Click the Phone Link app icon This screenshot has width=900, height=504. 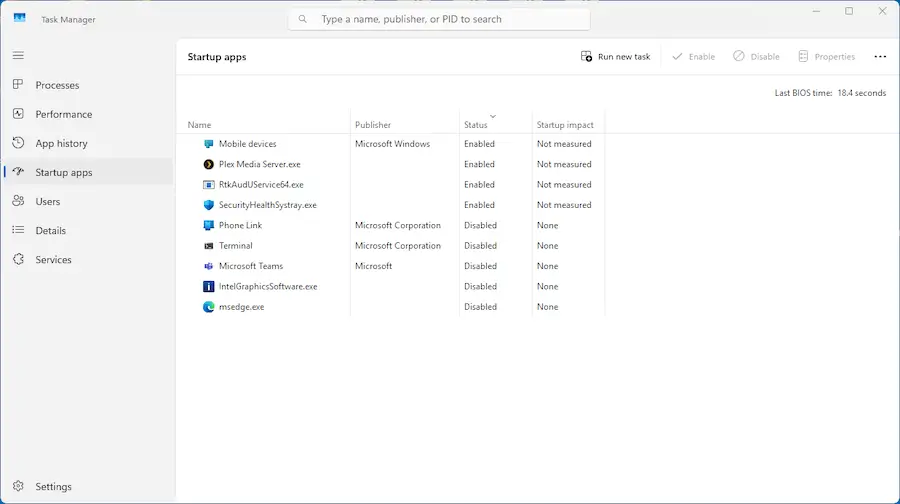(x=208, y=225)
